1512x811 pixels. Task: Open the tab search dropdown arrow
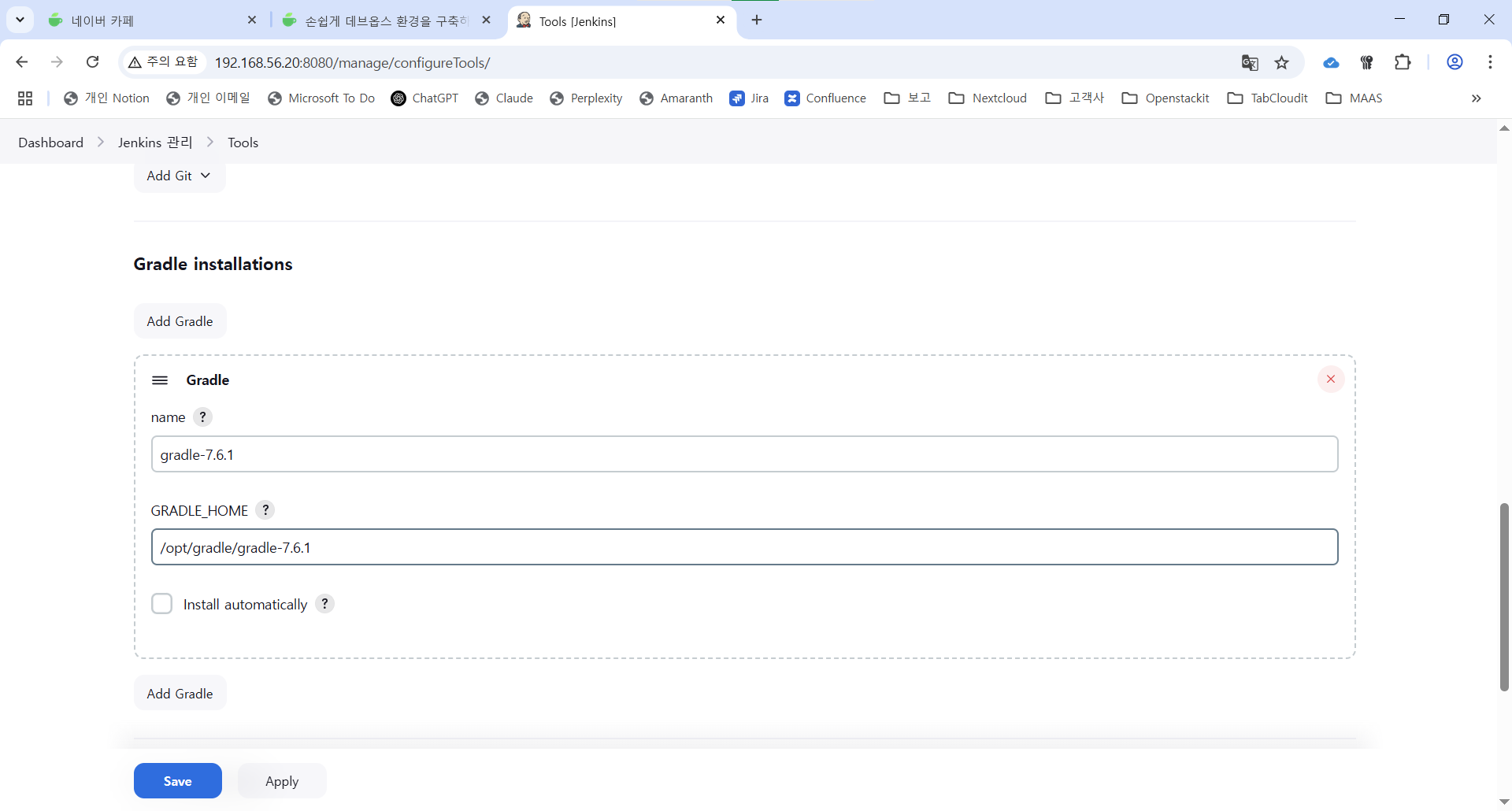pyautogui.click(x=20, y=20)
